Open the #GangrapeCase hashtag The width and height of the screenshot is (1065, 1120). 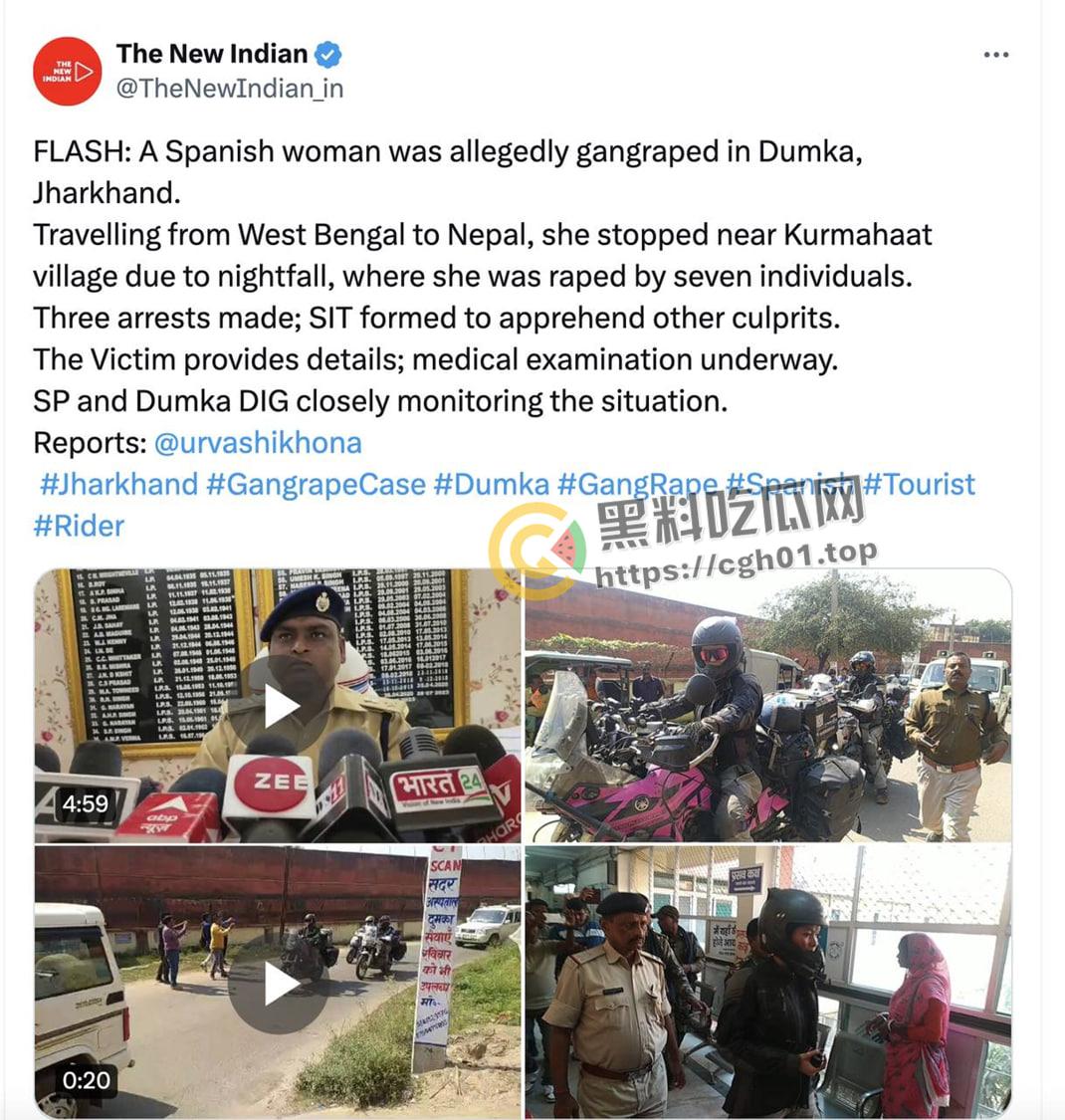tap(316, 484)
